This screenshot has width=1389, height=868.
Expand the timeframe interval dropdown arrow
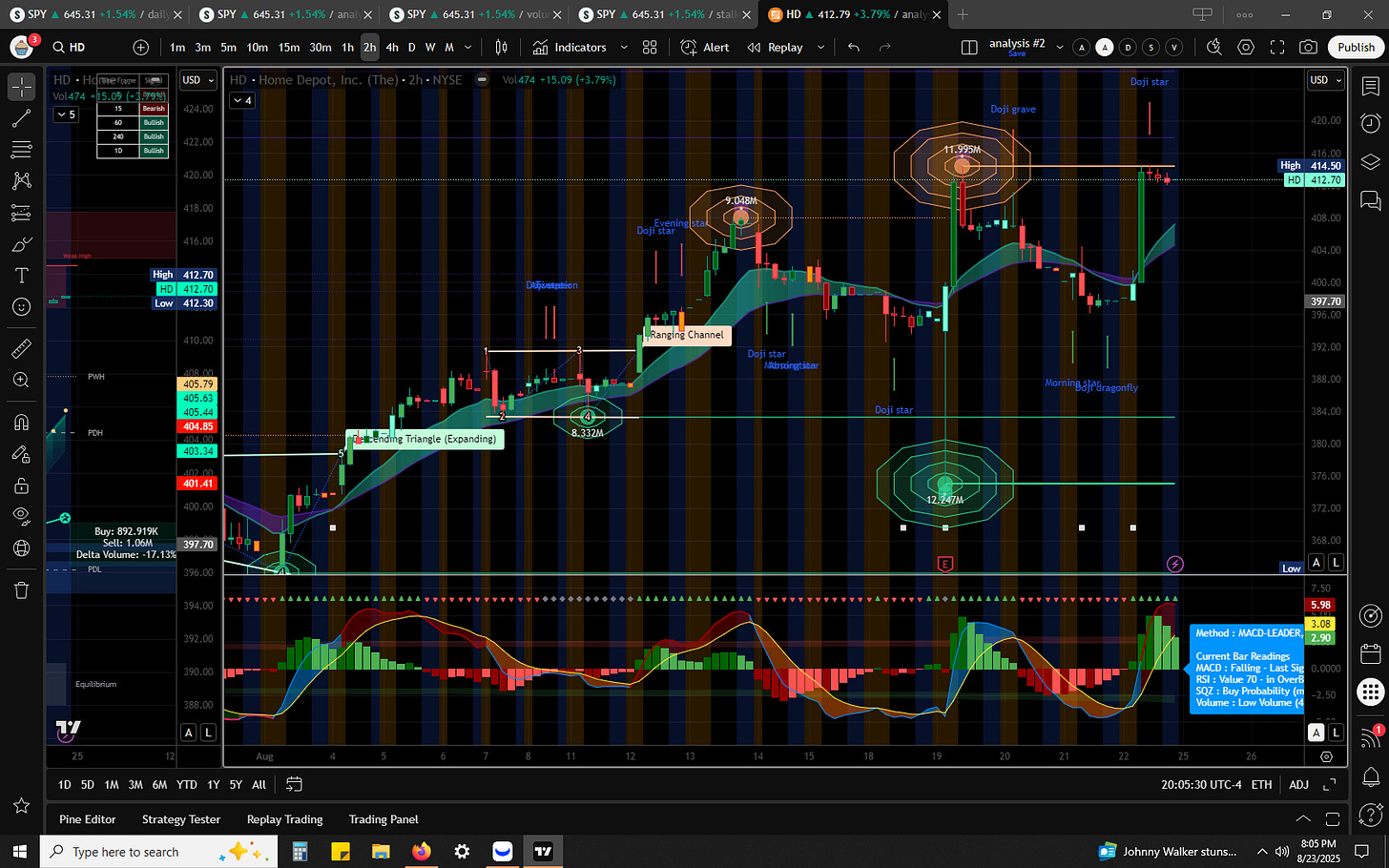click(467, 48)
